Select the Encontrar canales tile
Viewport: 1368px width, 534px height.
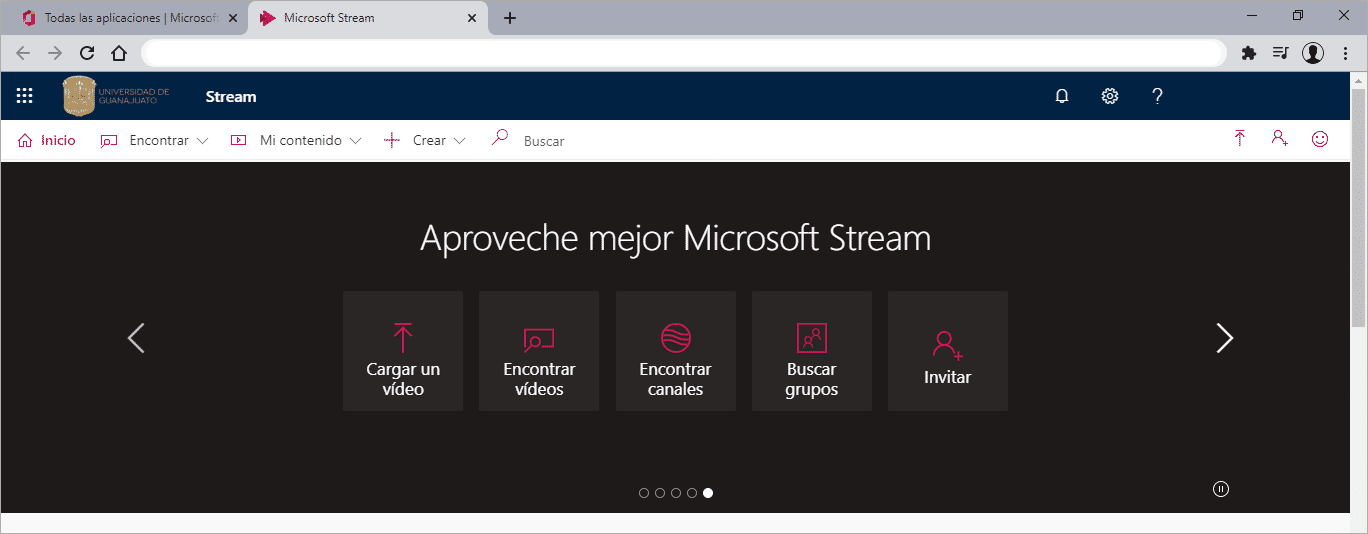pyautogui.click(x=676, y=351)
